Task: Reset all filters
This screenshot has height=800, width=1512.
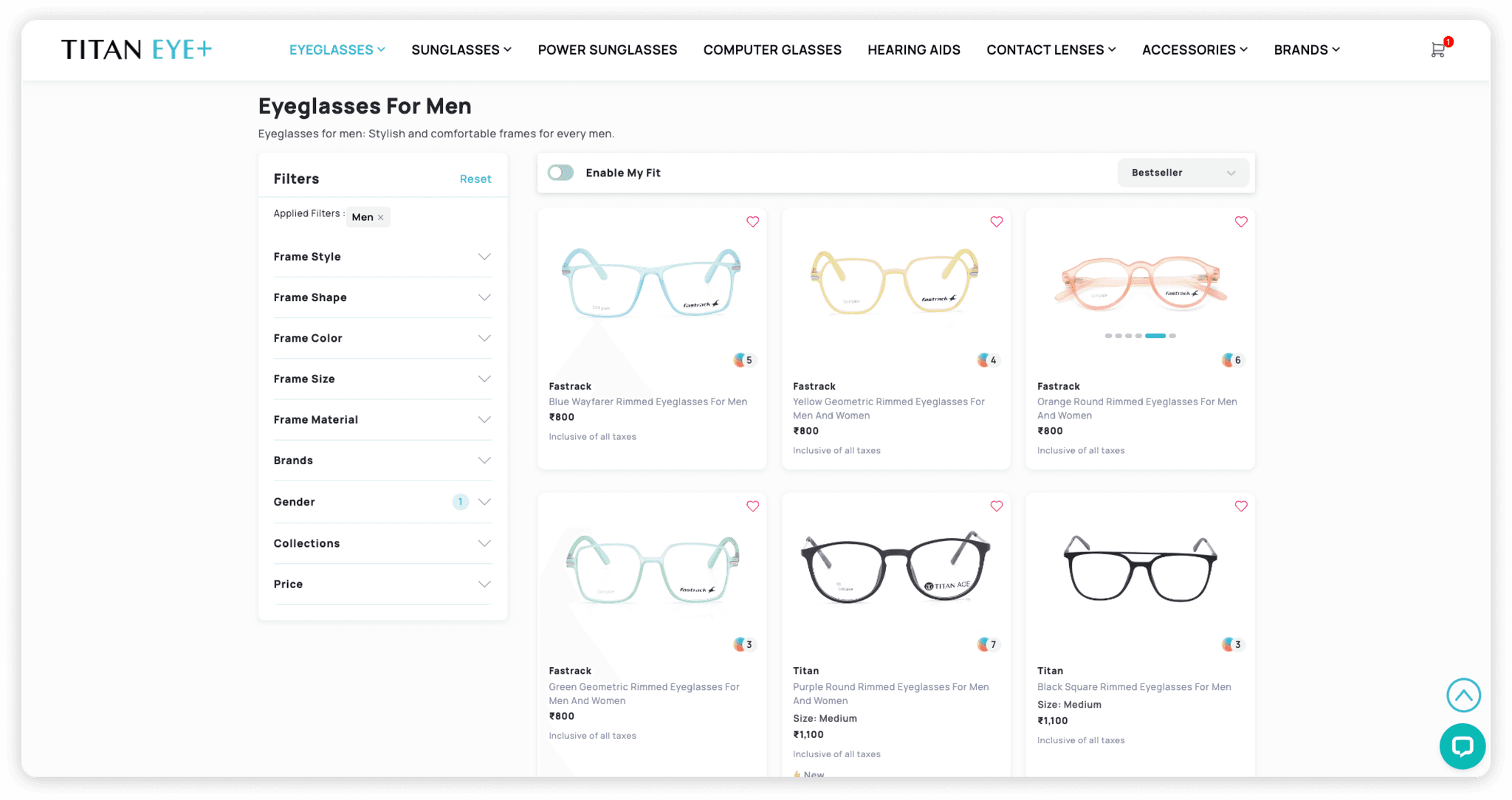Action: point(475,179)
